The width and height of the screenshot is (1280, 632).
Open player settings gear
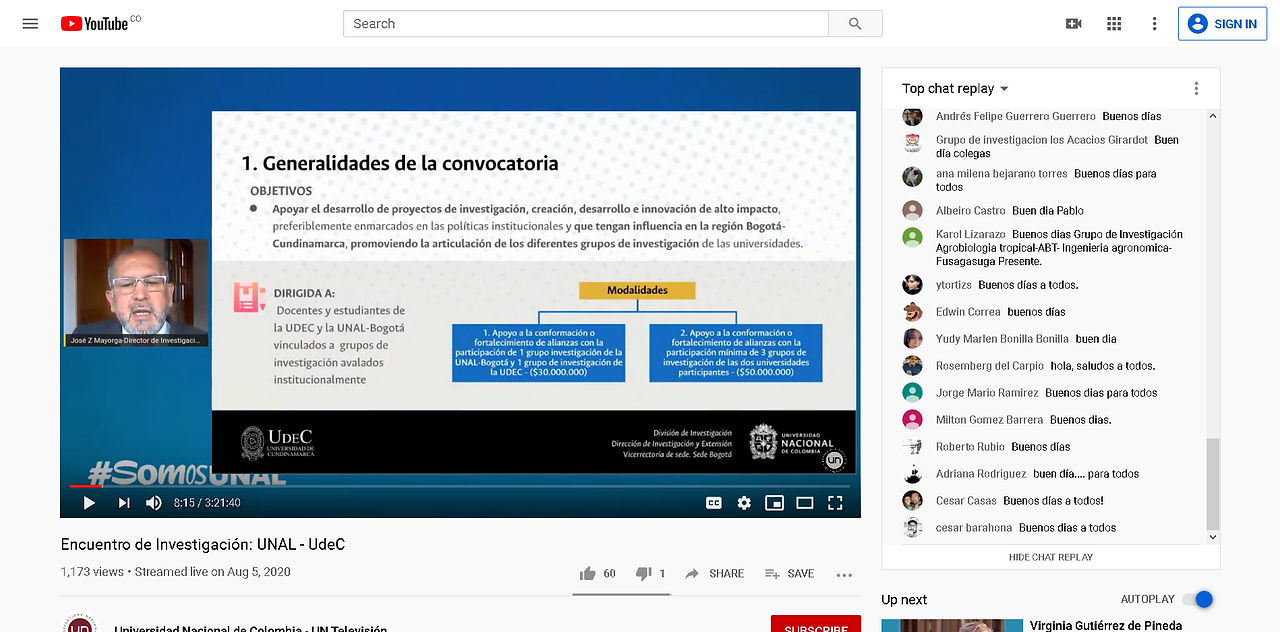(x=744, y=503)
